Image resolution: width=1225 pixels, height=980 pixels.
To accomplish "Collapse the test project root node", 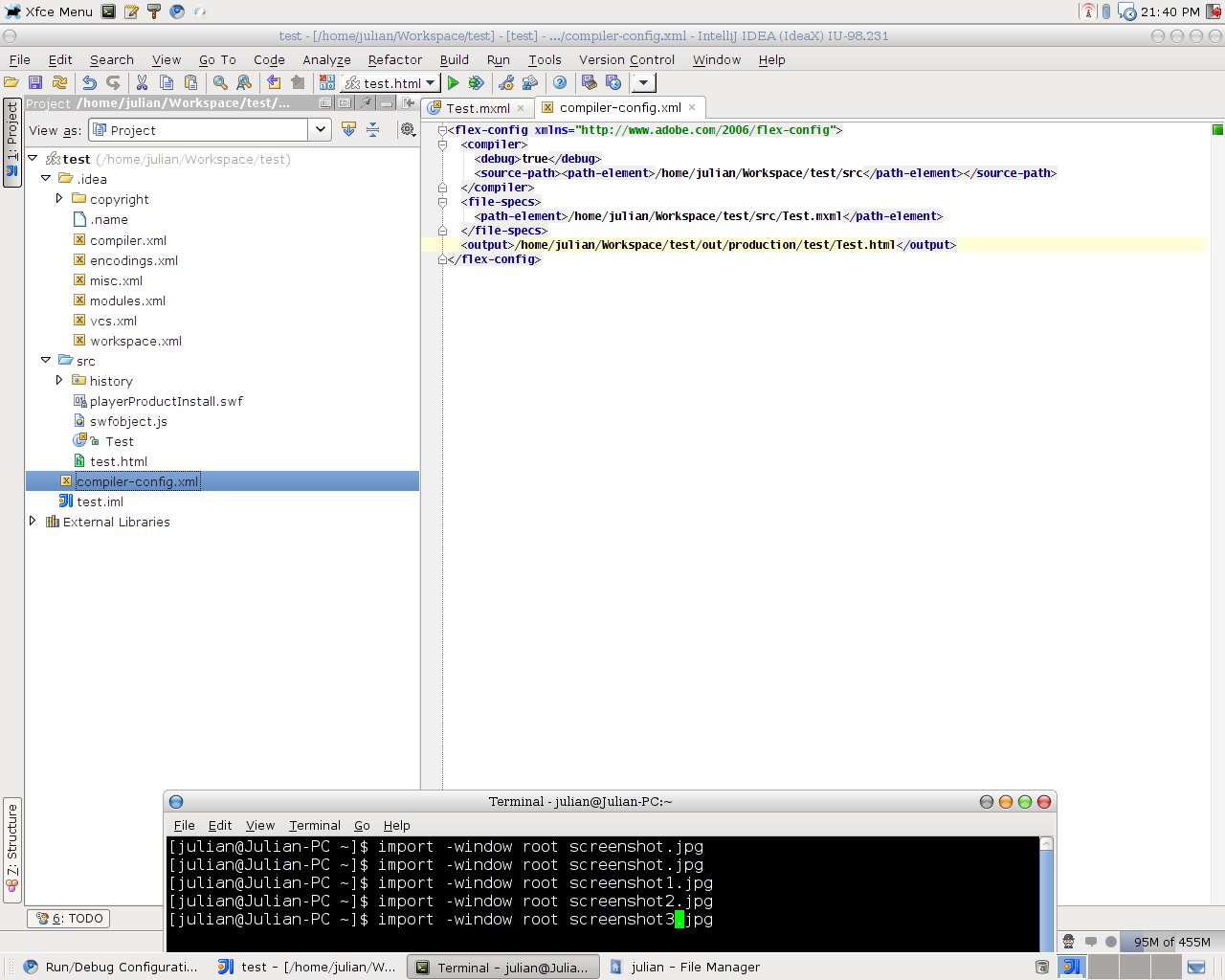I will [33, 158].
